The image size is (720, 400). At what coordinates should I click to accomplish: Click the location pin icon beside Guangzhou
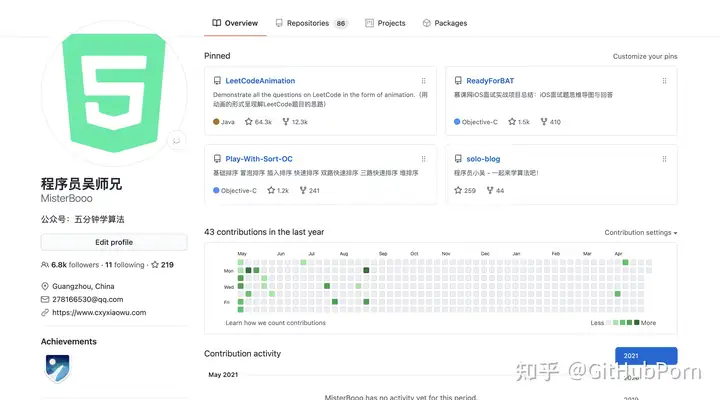45,286
